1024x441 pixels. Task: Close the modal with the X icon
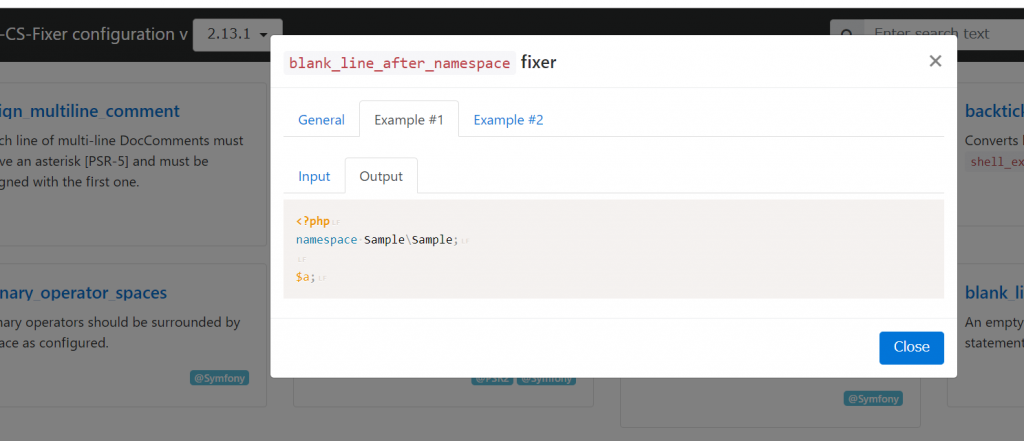point(935,62)
